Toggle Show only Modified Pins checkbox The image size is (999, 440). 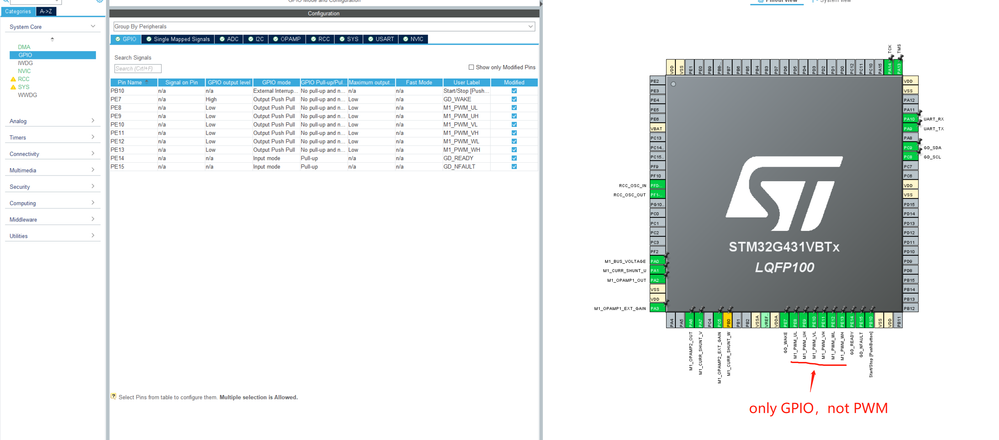(471, 67)
